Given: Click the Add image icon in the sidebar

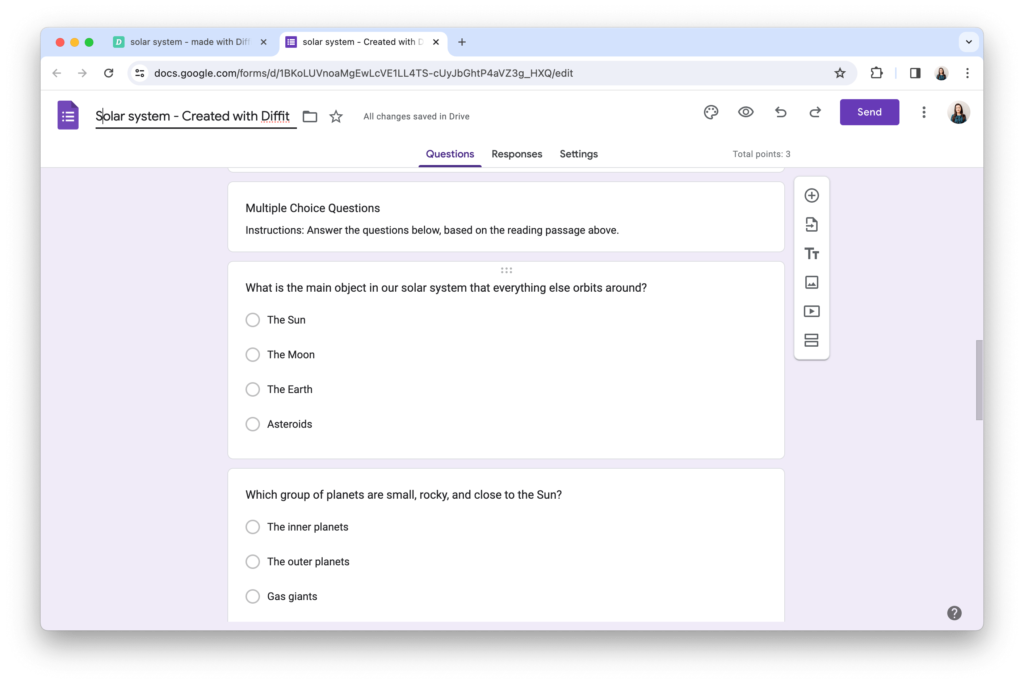Looking at the screenshot, I should coord(811,282).
